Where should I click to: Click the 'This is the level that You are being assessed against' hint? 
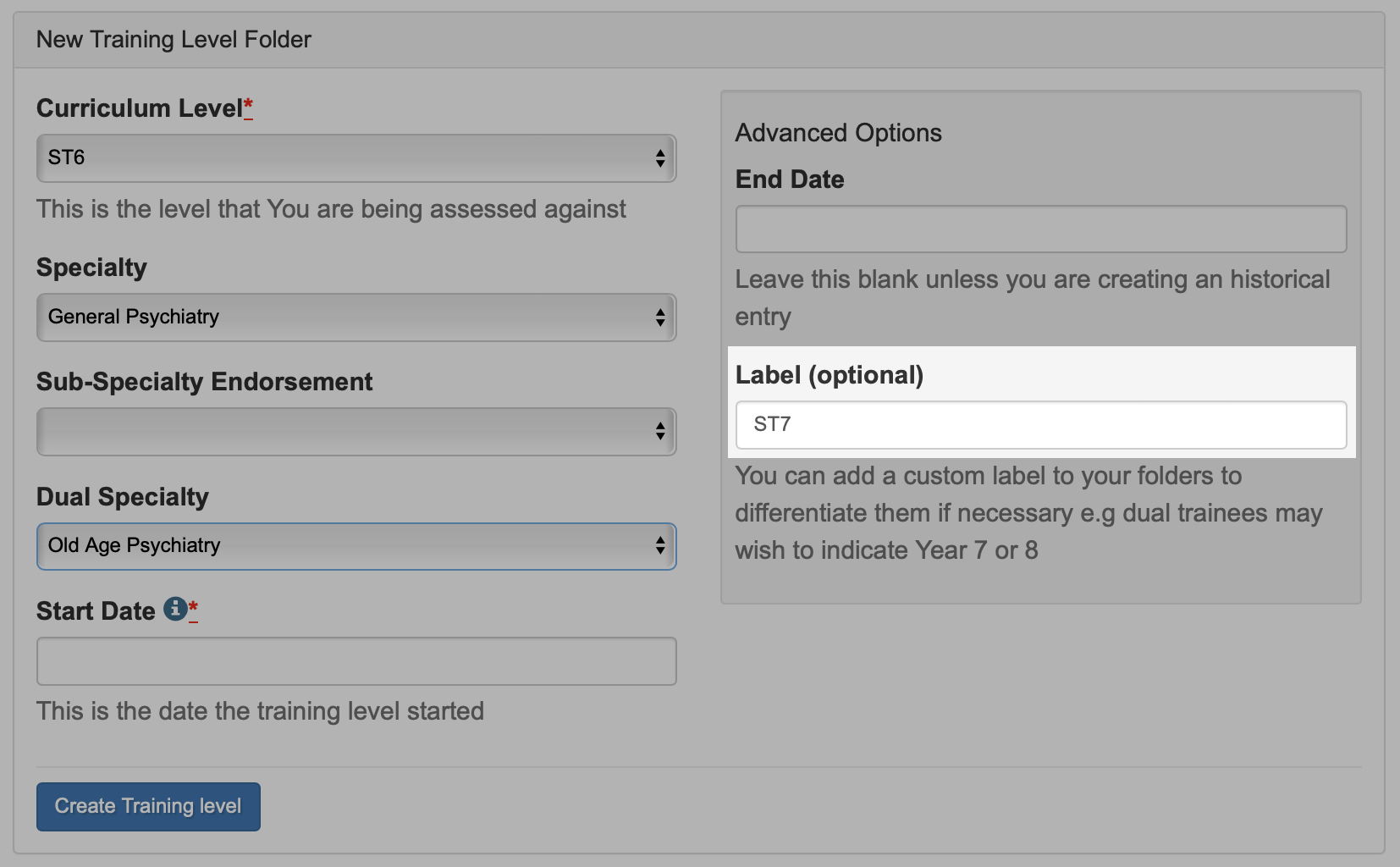[331, 209]
